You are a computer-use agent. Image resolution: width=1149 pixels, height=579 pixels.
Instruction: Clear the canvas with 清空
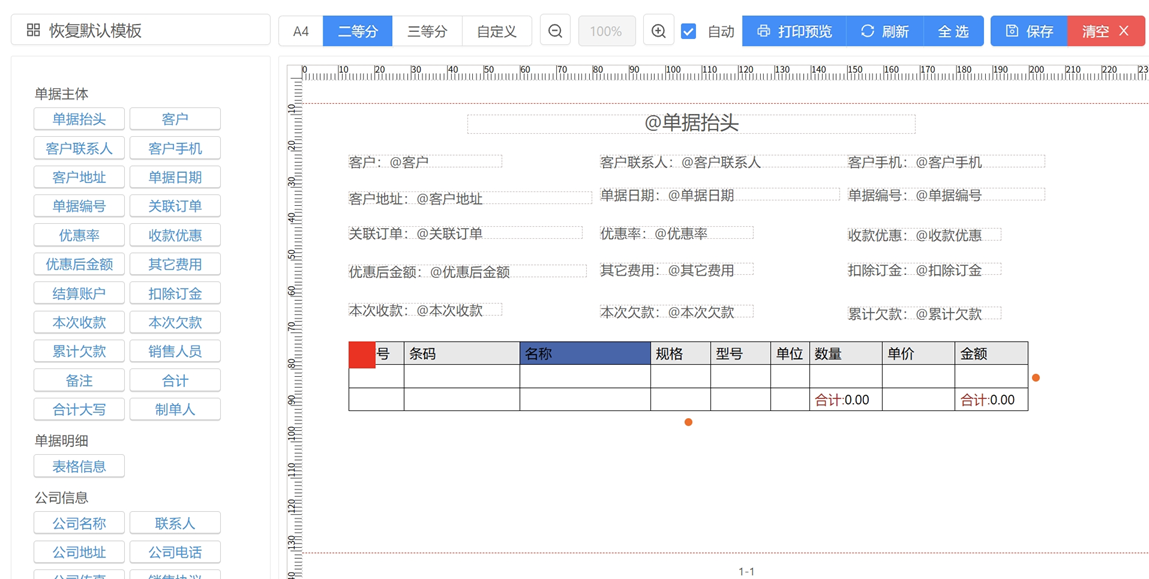1106,31
